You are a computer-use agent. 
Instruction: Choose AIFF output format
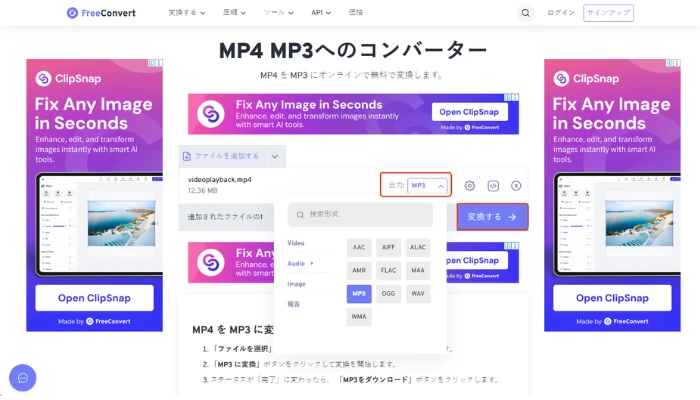point(388,247)
